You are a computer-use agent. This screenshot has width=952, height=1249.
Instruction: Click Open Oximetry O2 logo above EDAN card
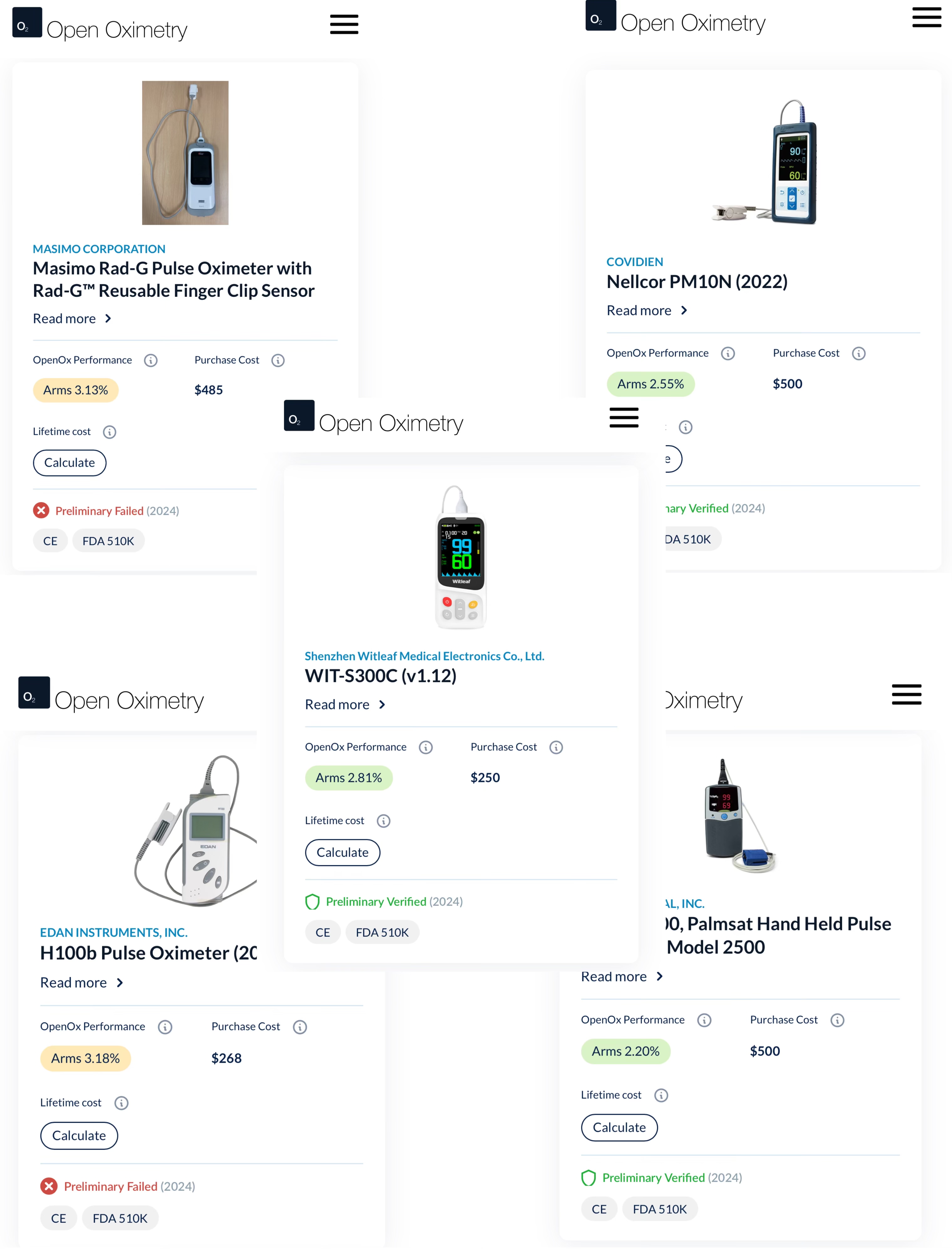[34, 693]
